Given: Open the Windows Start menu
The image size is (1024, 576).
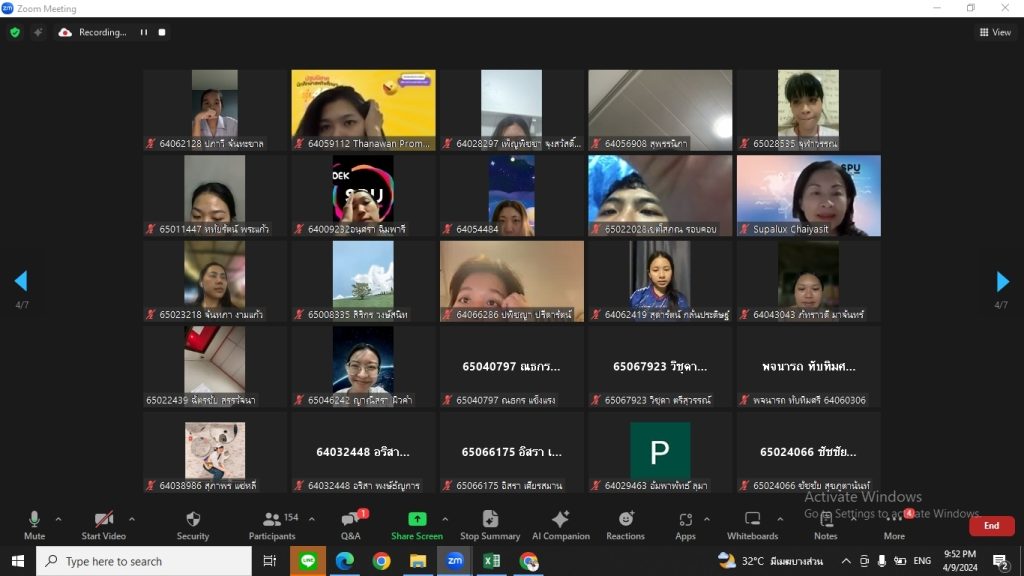Looking at the screenshot, I should [18, 561].
